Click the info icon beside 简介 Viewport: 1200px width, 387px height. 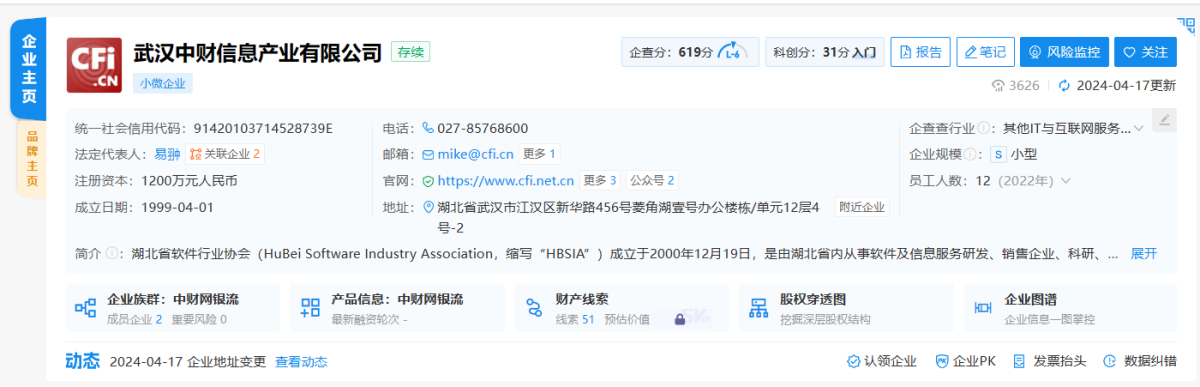click(x=111, y=254)
